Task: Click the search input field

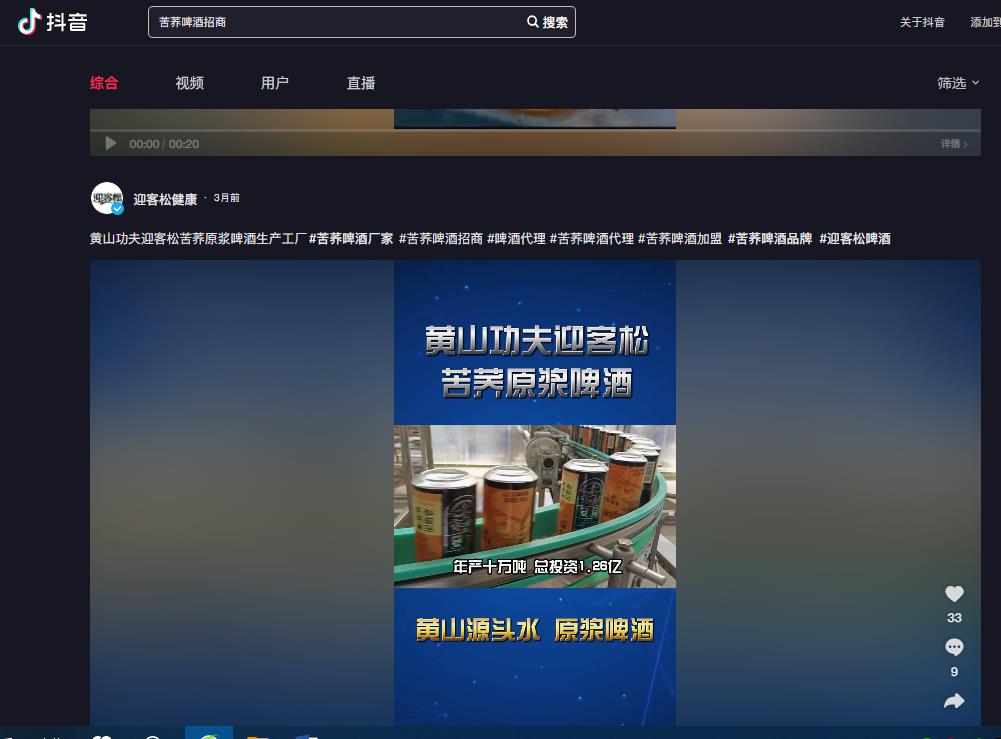Action: point(338,22)
